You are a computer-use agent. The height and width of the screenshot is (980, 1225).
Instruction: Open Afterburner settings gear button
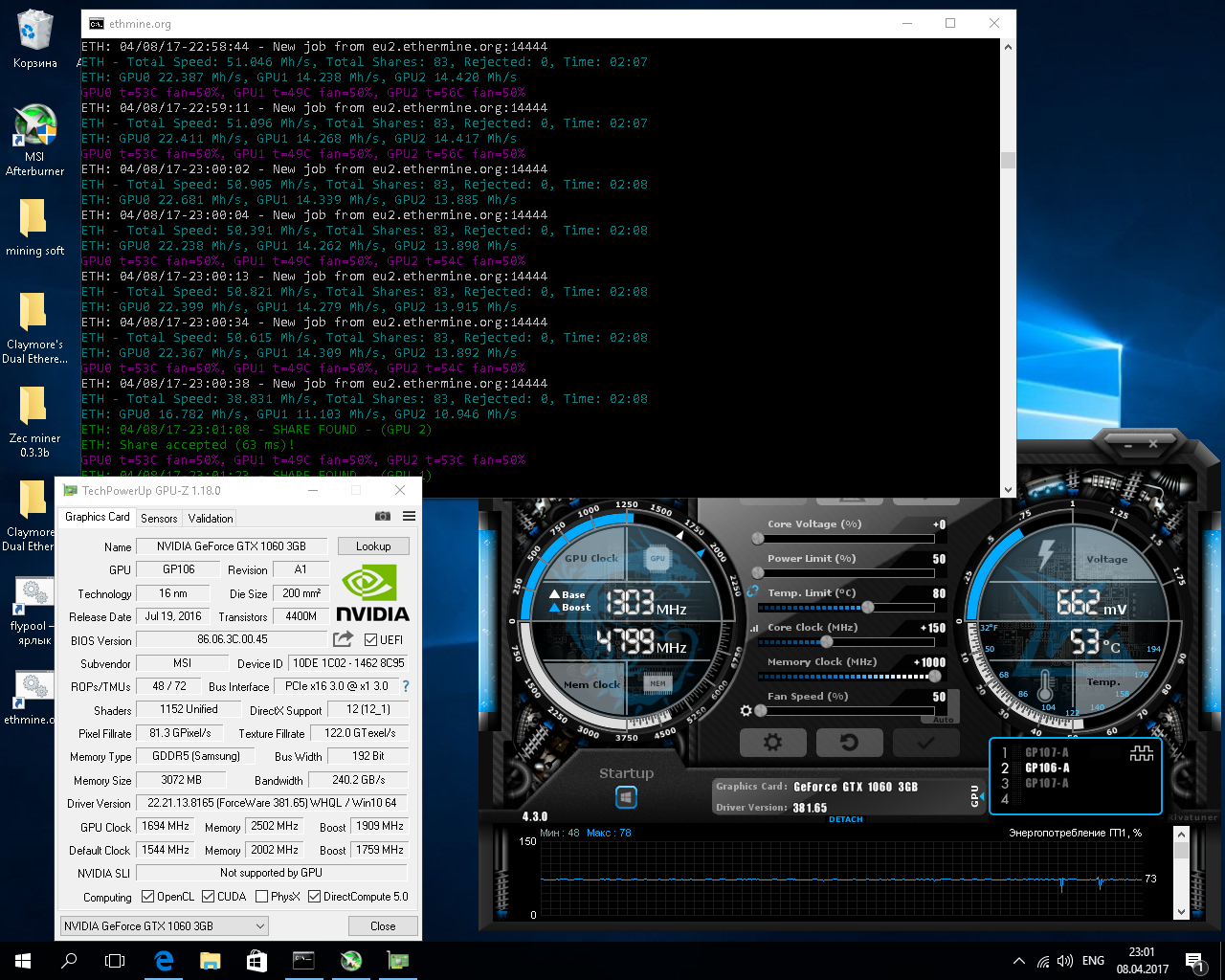click(x=773, y=742)
